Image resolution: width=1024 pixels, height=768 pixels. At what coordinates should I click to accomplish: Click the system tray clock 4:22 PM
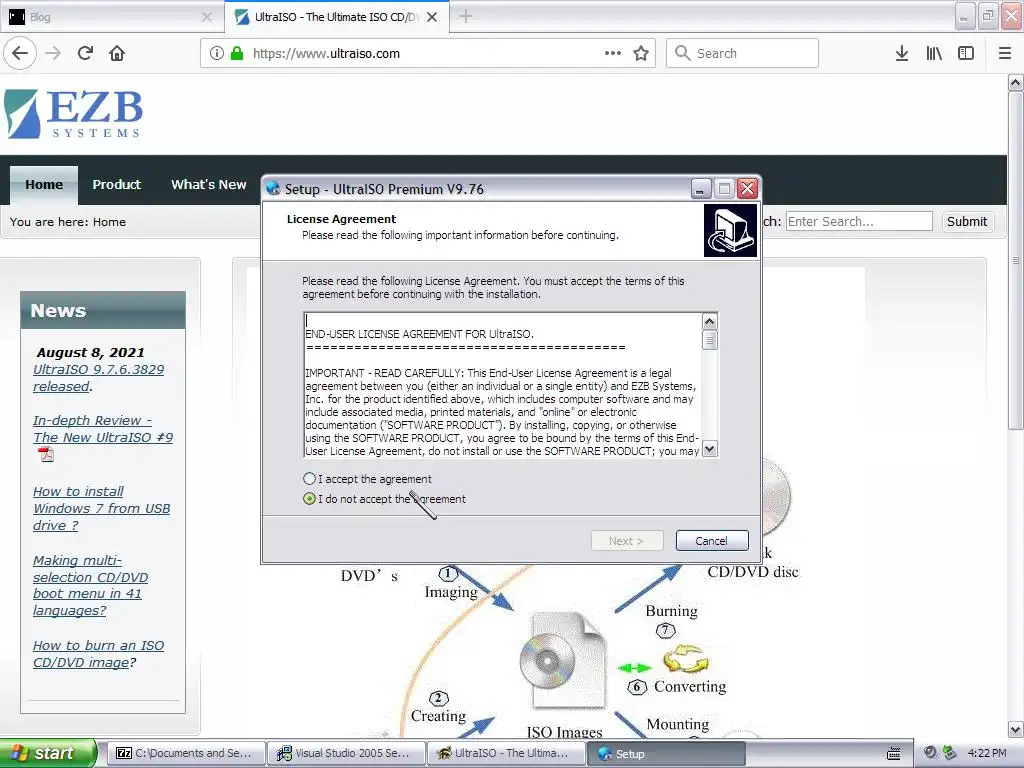(x=987, y=753)
